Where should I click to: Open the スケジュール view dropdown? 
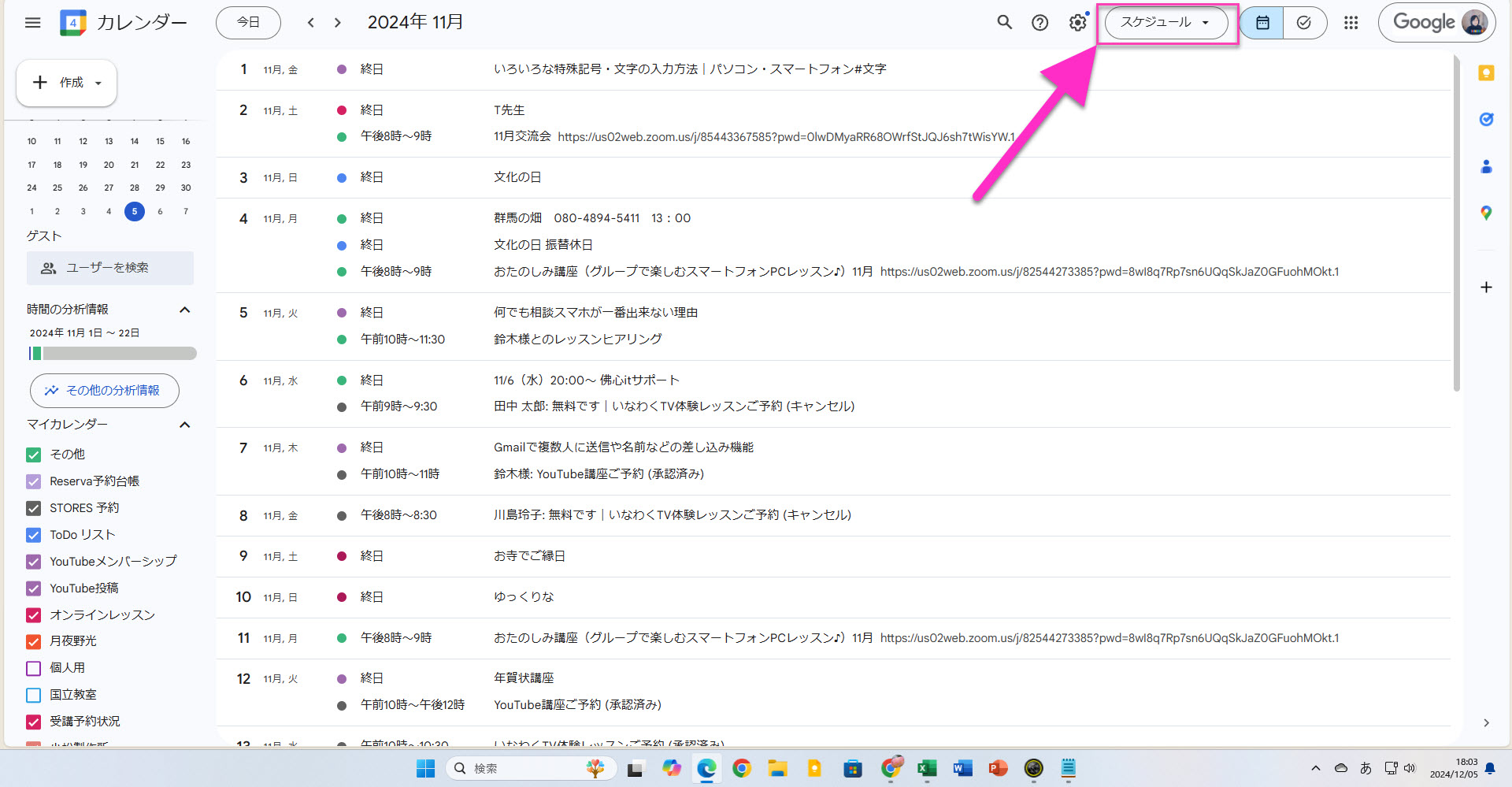point(1165,23)
